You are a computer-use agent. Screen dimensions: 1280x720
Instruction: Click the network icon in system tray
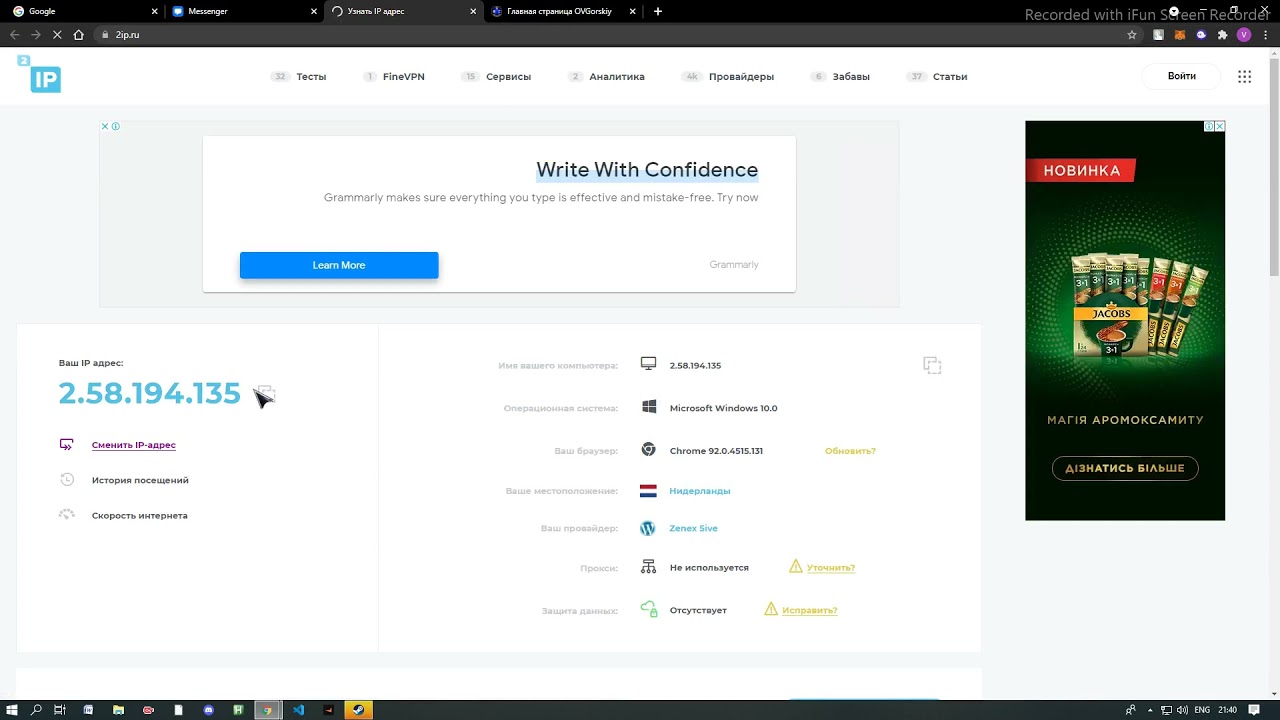pos(1166,710)
